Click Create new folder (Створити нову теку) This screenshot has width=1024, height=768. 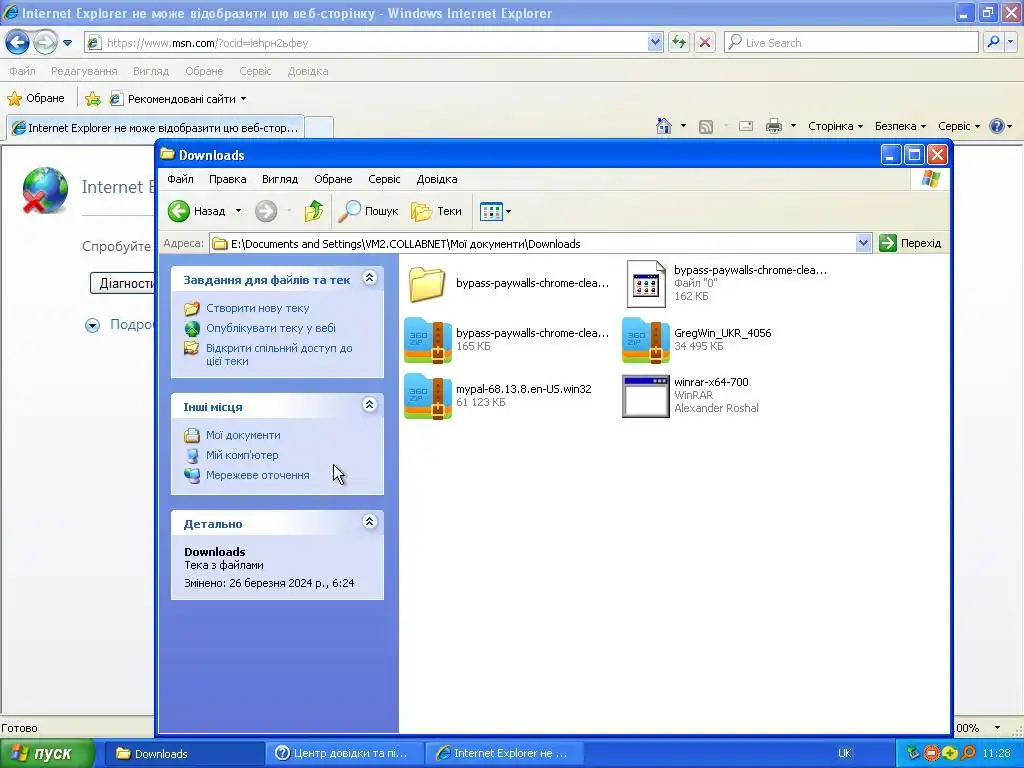[x=257, y=308]
